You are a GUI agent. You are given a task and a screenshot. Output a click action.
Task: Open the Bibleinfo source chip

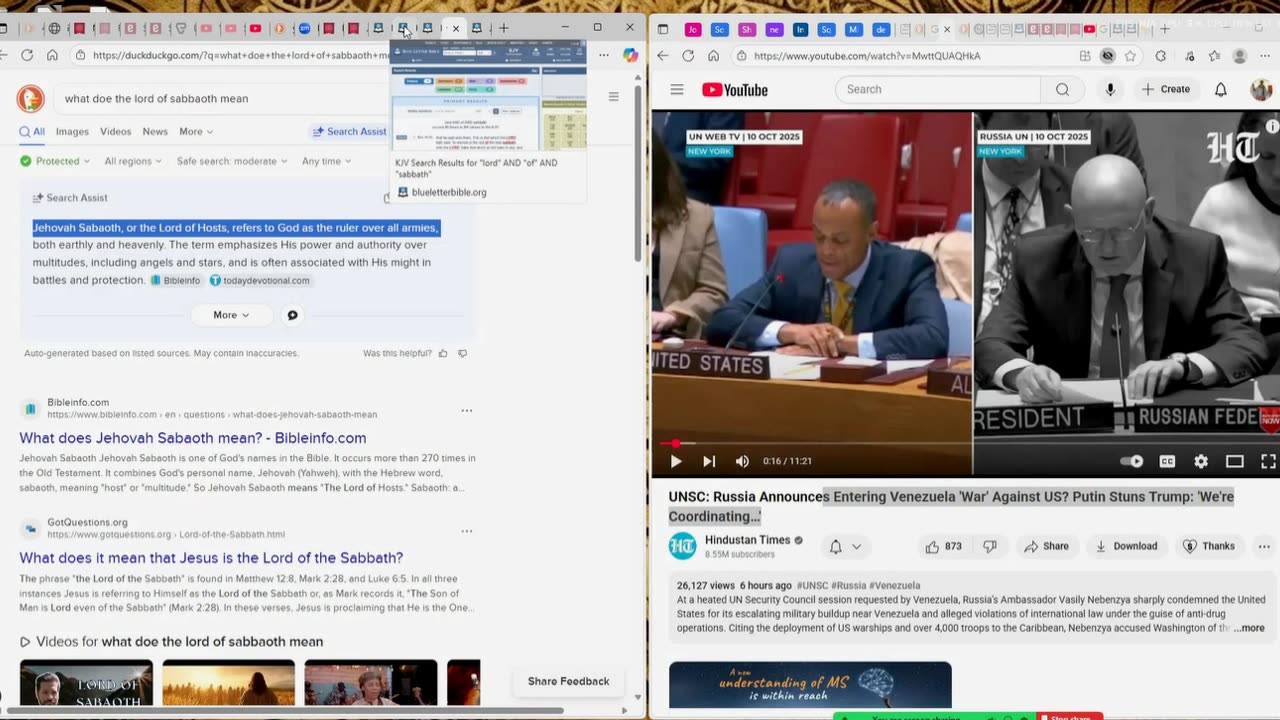[x=176, y=281]
